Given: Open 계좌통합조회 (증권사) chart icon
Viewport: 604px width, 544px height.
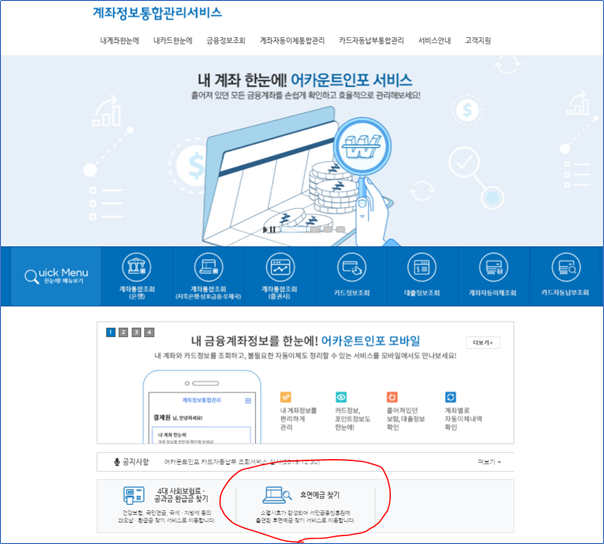Looking at the screenshot, I should click(x=280, y=267).
